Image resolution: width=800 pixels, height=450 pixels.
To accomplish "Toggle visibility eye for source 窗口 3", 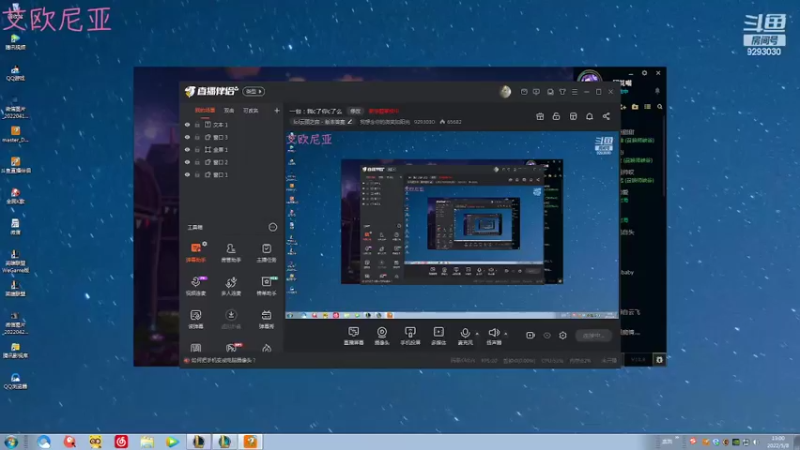I will [x=187, y=137].
